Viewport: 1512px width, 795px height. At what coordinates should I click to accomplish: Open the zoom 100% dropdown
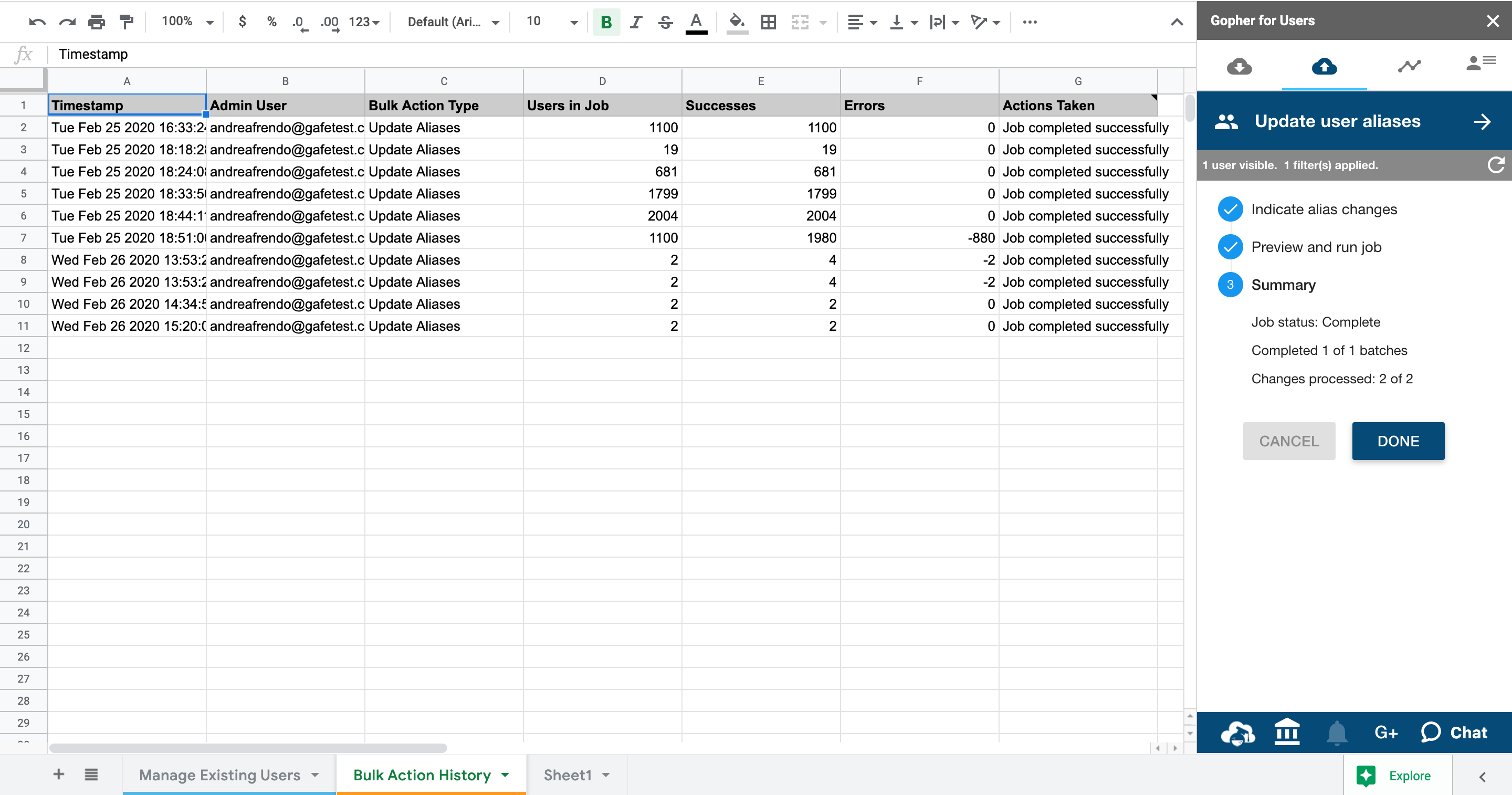[187, 22]
